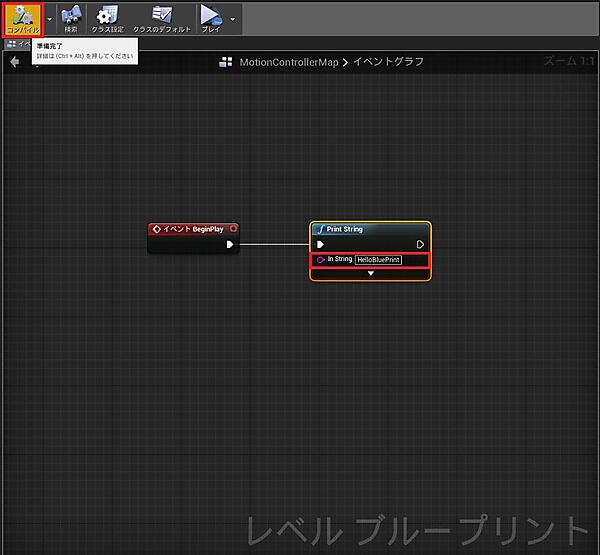Click Print String's execution input pin
This screenshot has height=555, width=600.
[320, 244]
